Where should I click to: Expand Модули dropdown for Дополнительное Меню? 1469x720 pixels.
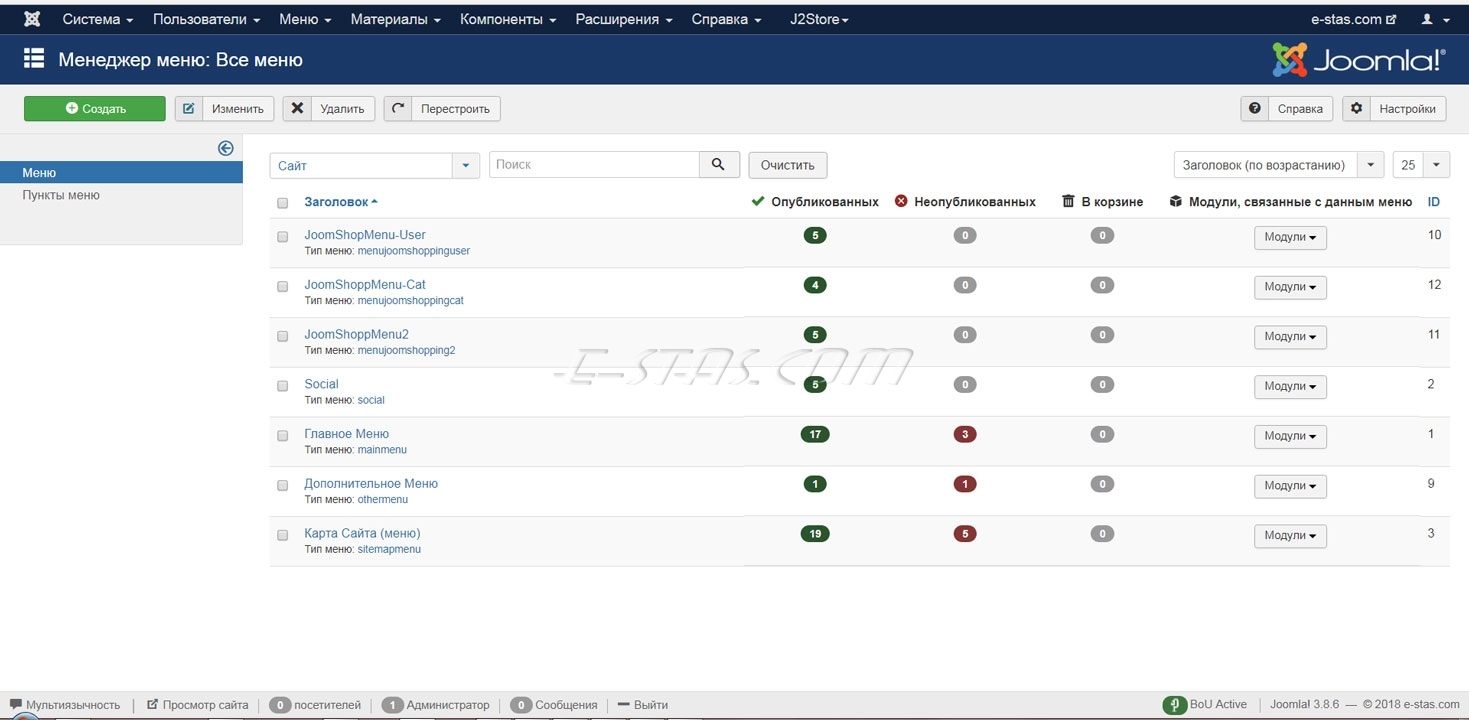pos(1290,486)
